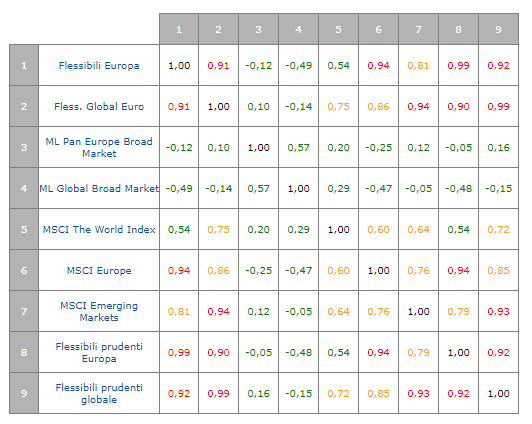
Task: Select -0,25 in ML Pan Europe row
Action: point(379,148)
